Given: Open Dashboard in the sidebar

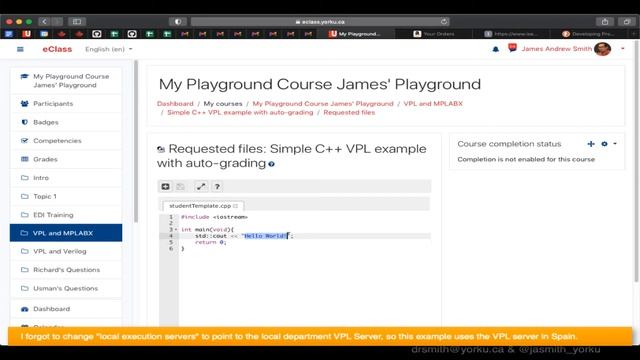Looking at the screenshot, I should (x=66, y=309).
